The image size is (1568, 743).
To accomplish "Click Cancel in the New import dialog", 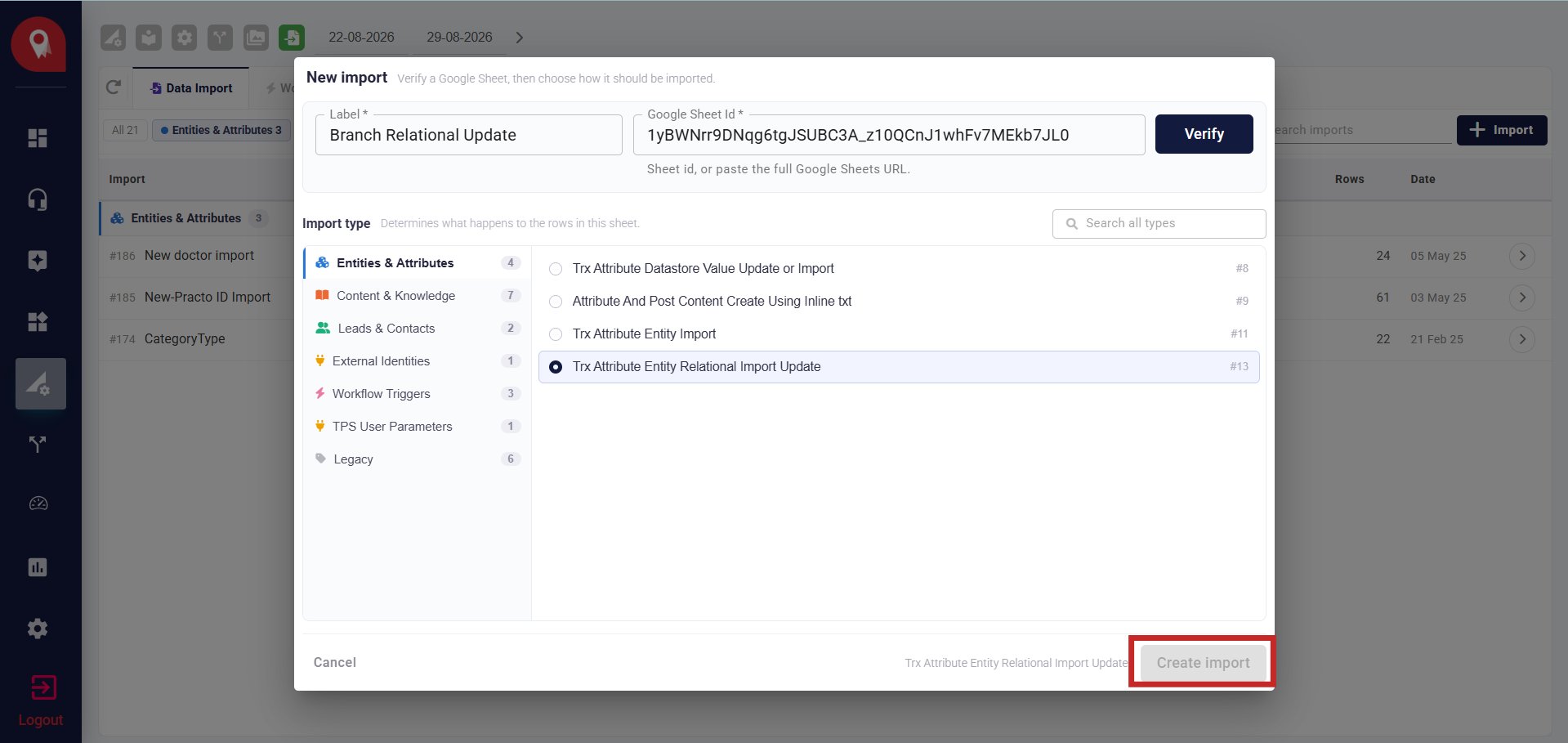I will 335,663.
